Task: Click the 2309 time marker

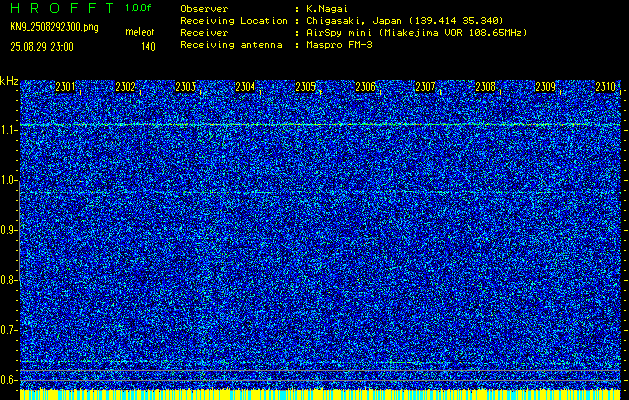Action: pyautogui.click(x=546, y=87)
